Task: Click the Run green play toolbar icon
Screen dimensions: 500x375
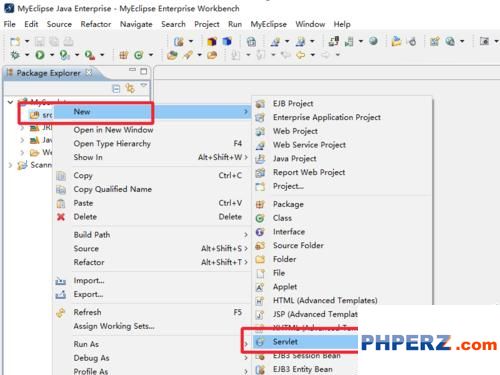Action: (x=40, y=55)
